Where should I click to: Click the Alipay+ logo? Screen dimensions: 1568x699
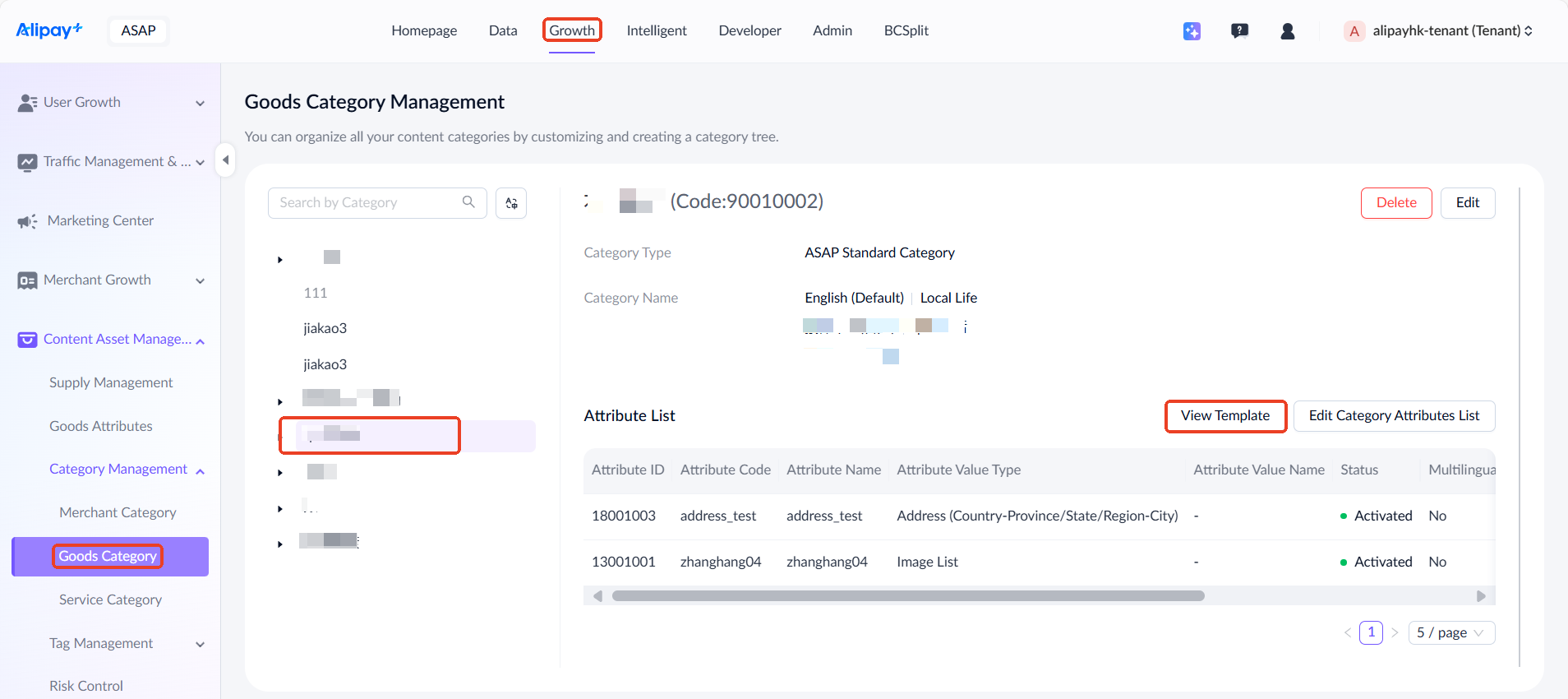[x=49, y=30]
